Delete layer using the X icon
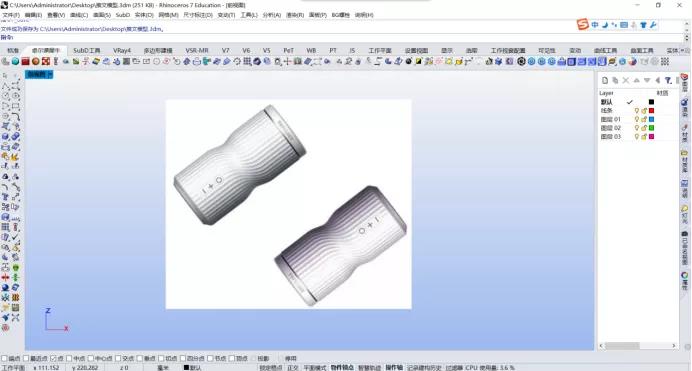Viewport: 692px width, 371px height. (626, 80)
